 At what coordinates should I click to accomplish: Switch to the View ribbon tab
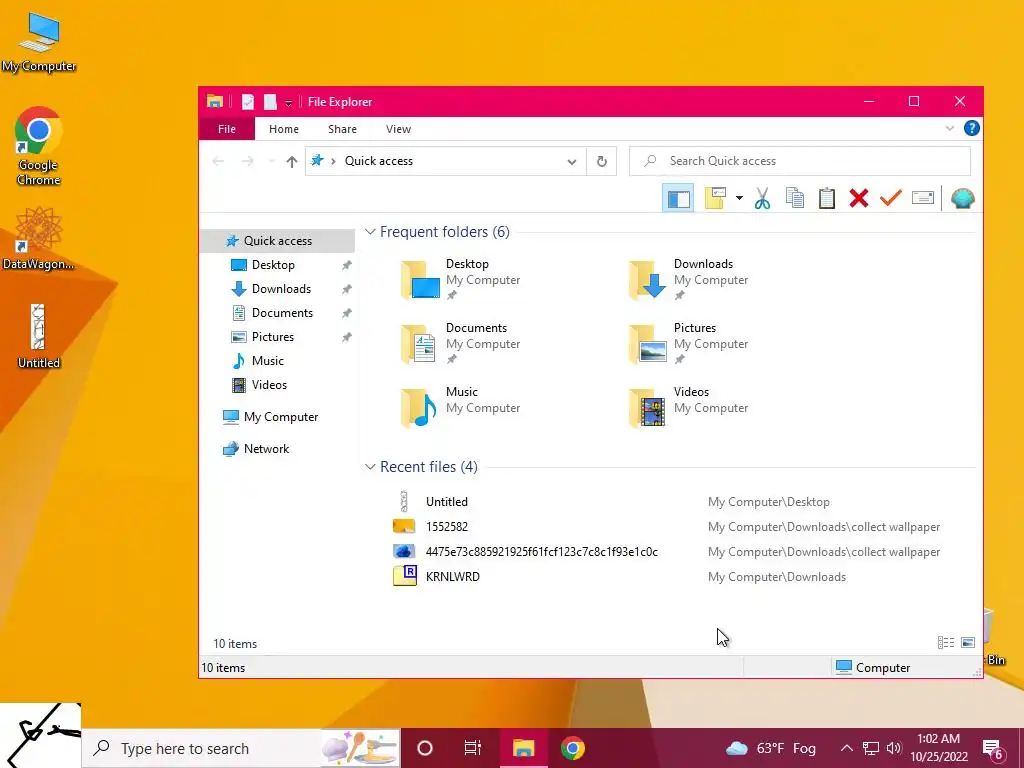[398, 129]
